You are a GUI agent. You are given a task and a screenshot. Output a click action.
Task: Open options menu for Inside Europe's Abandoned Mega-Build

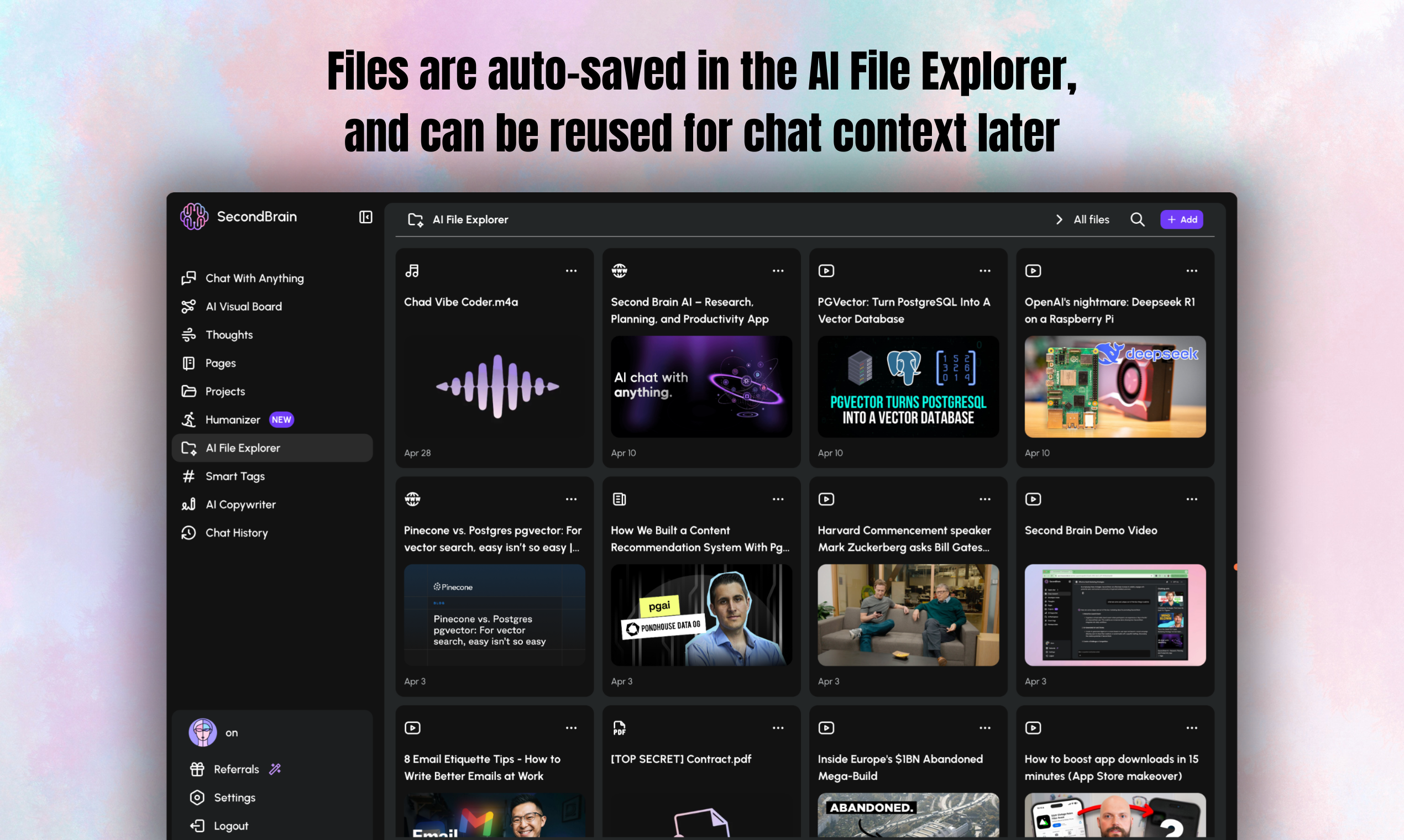[985, 728]
